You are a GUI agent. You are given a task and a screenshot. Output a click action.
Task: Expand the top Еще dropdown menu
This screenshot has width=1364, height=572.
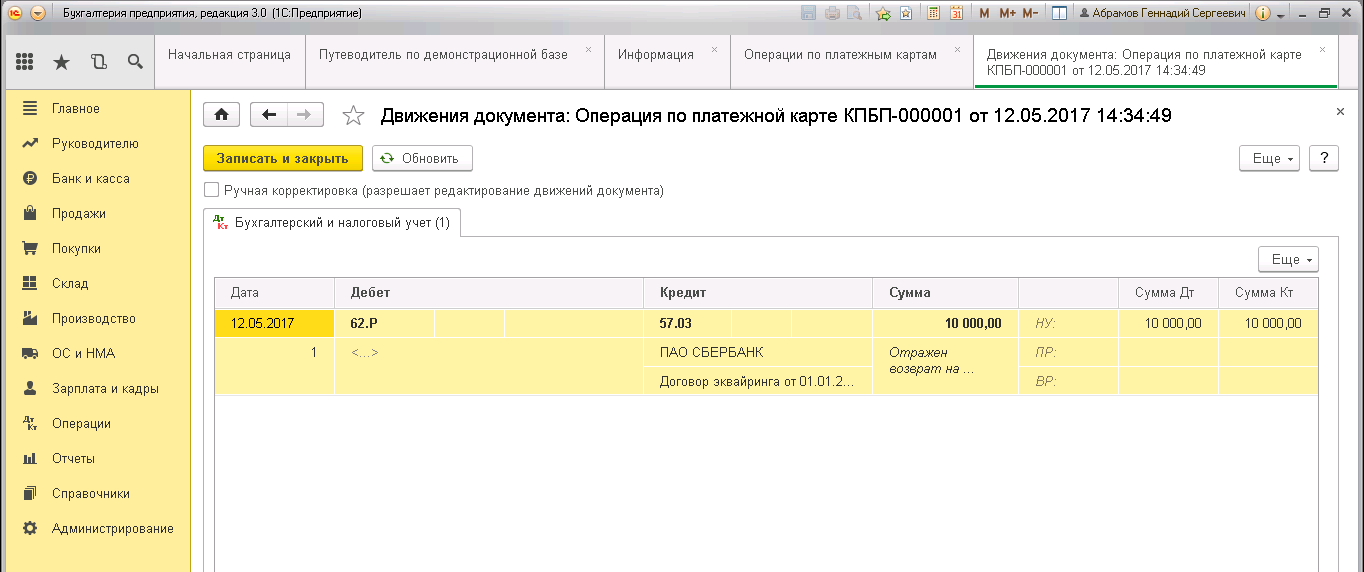coord(1268,158)
